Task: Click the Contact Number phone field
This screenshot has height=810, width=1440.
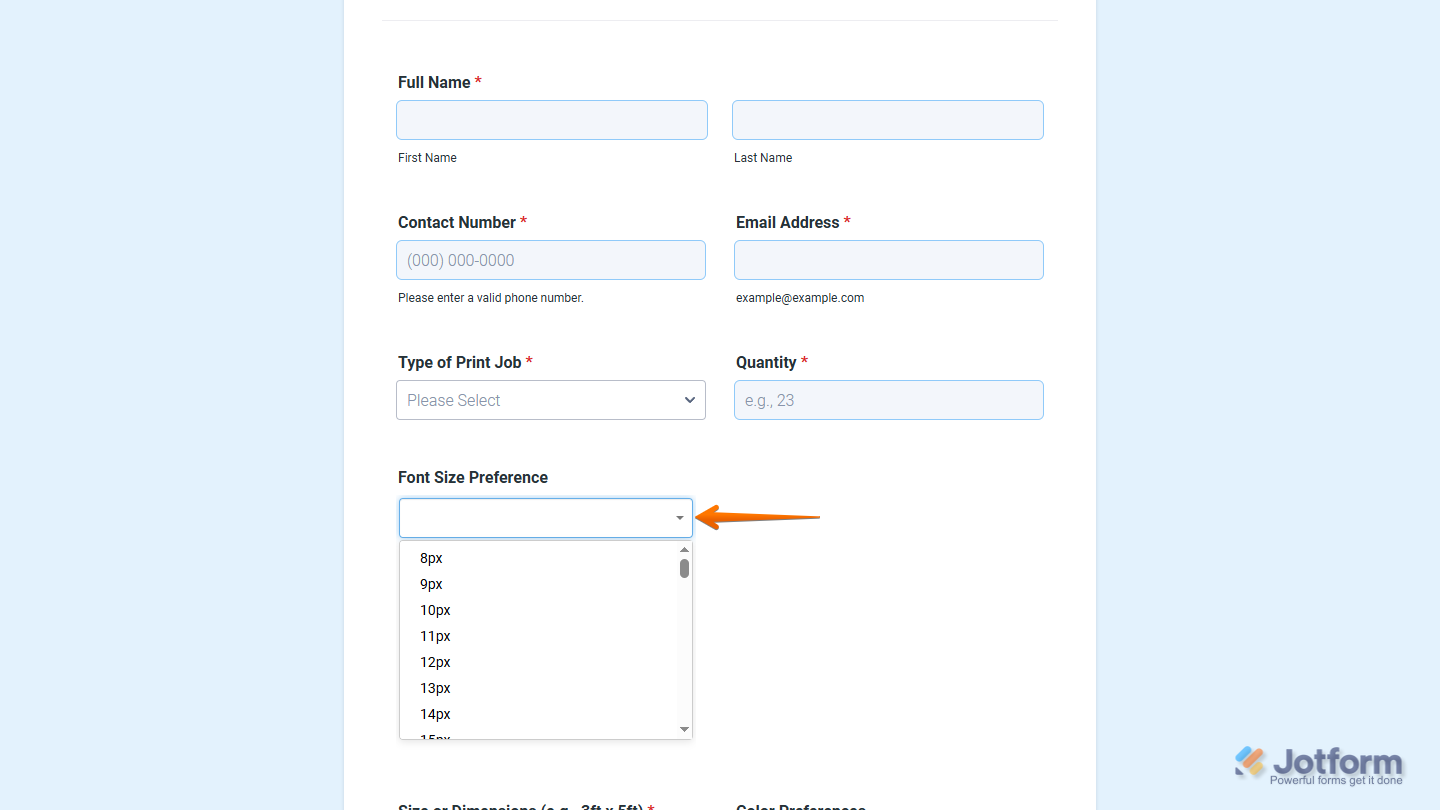Action: [x=551, y=259]
